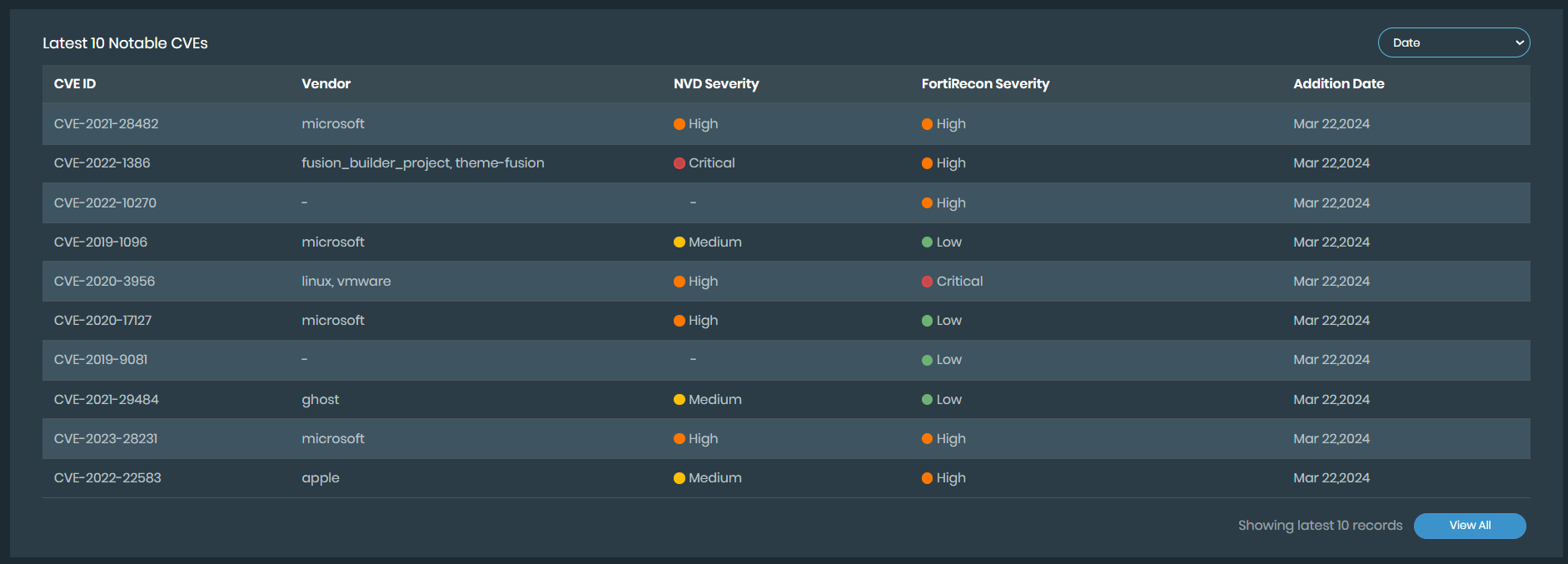Click green Low dot for CVE-2019-1096

click(x=927, y=242)
